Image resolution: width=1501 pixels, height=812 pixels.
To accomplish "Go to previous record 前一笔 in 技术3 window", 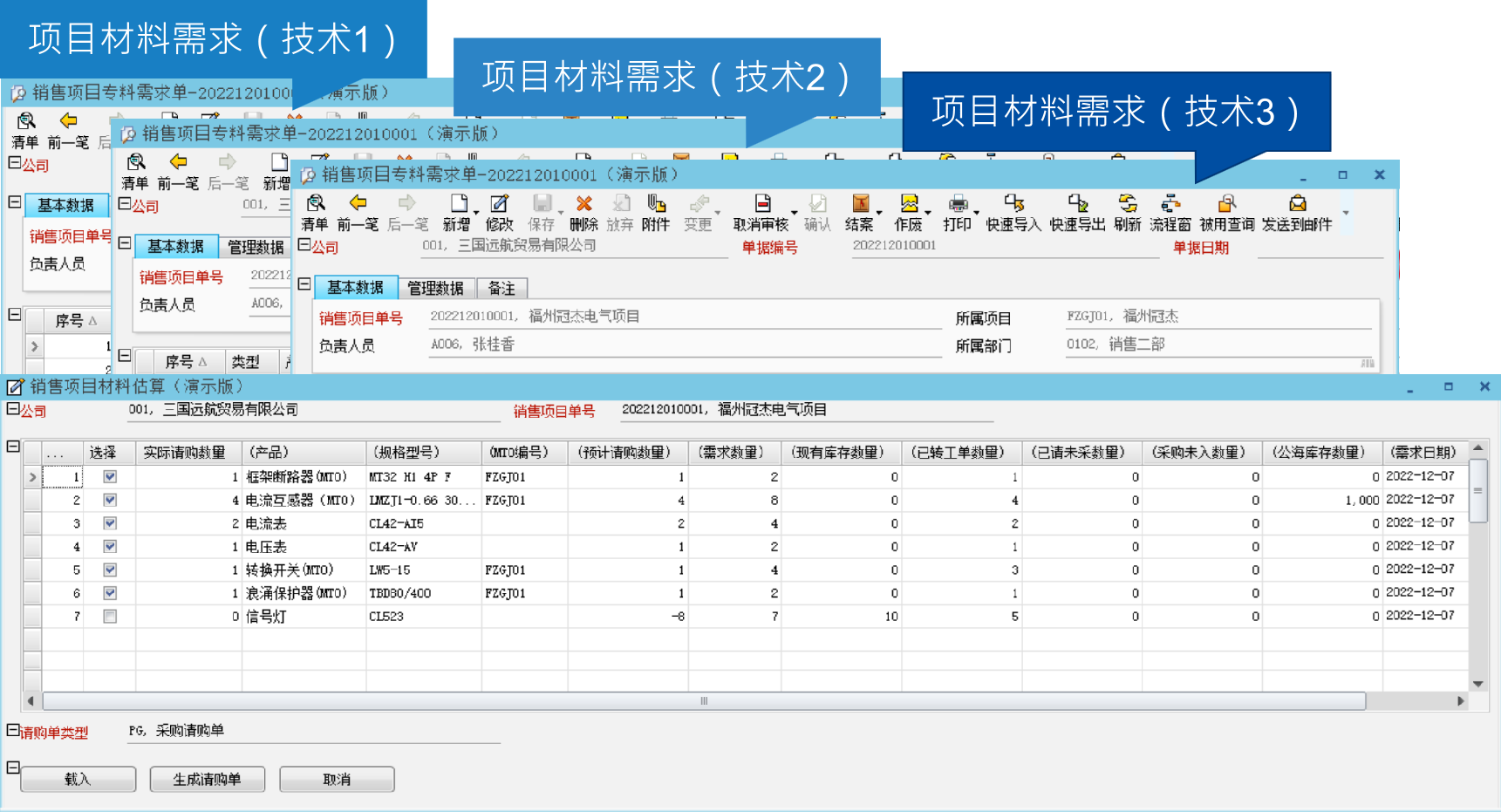I will 358,203.
